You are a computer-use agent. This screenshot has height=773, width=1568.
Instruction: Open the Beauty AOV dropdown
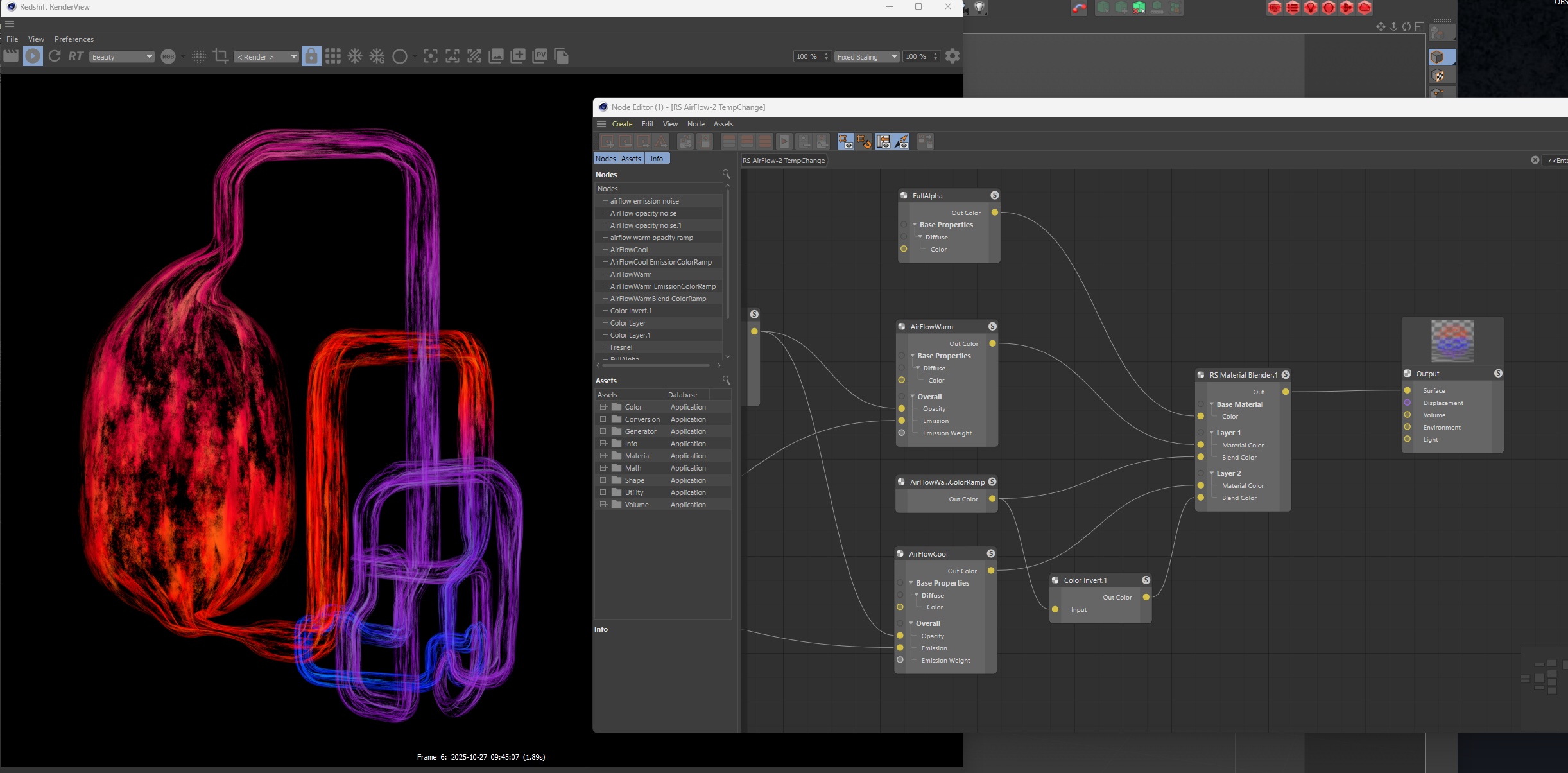tap(122, 57)
